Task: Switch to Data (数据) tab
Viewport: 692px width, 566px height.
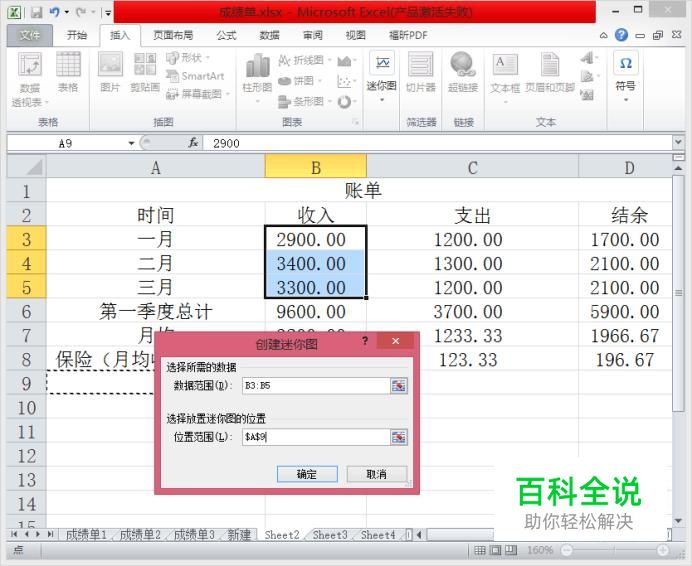Action: (269, 35)
